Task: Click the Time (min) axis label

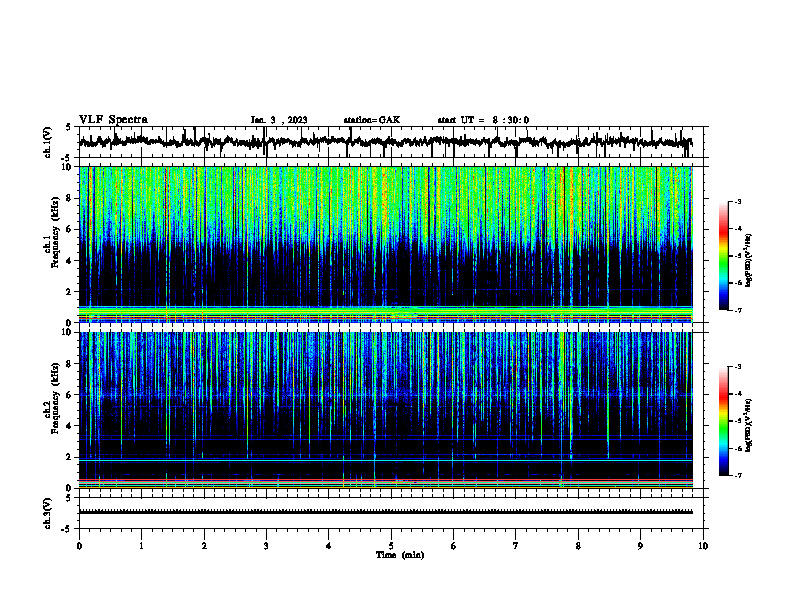Action: pyautogui.click(x=400, y=555)
